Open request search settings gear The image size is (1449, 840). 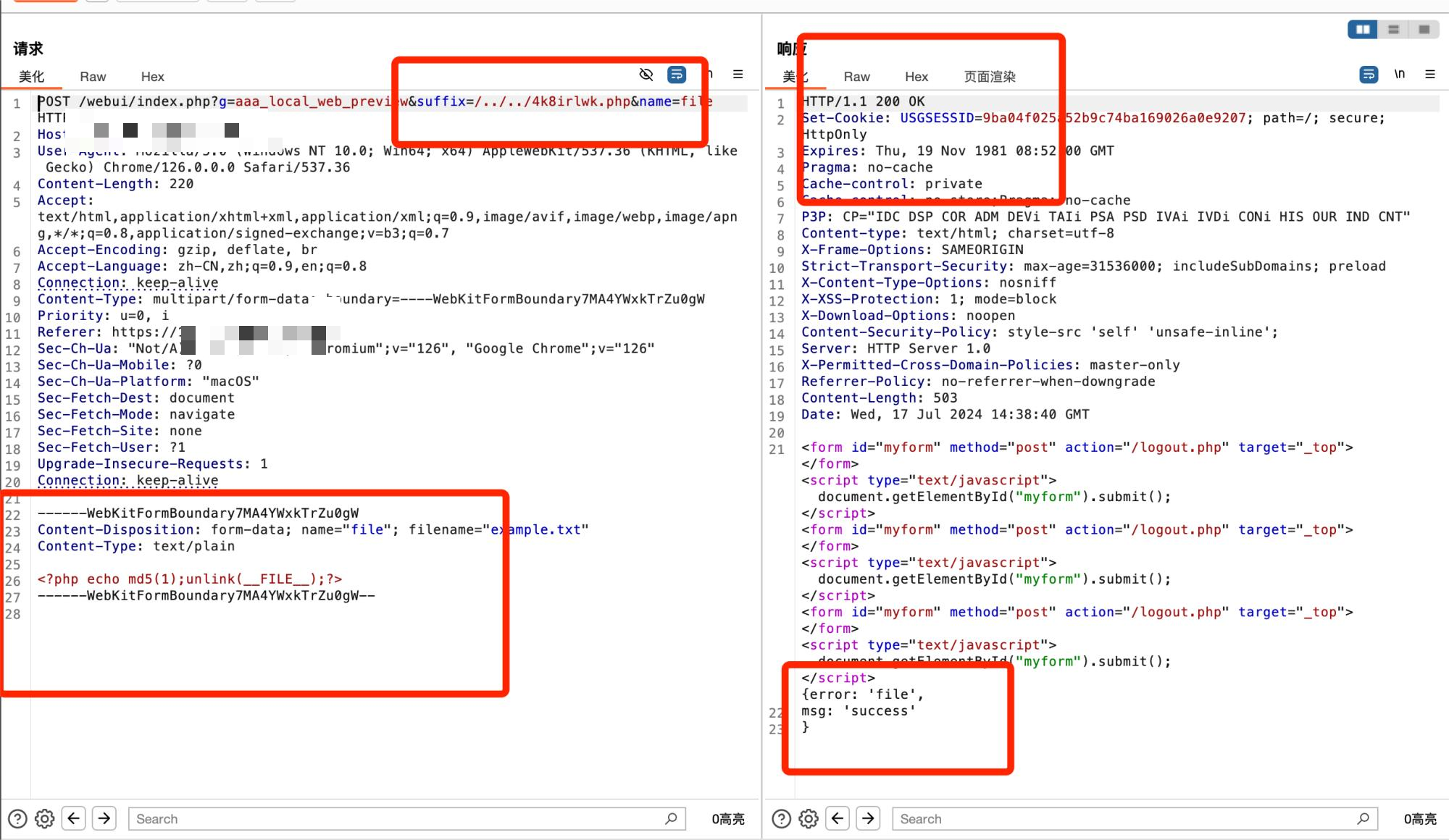[45, 819]
